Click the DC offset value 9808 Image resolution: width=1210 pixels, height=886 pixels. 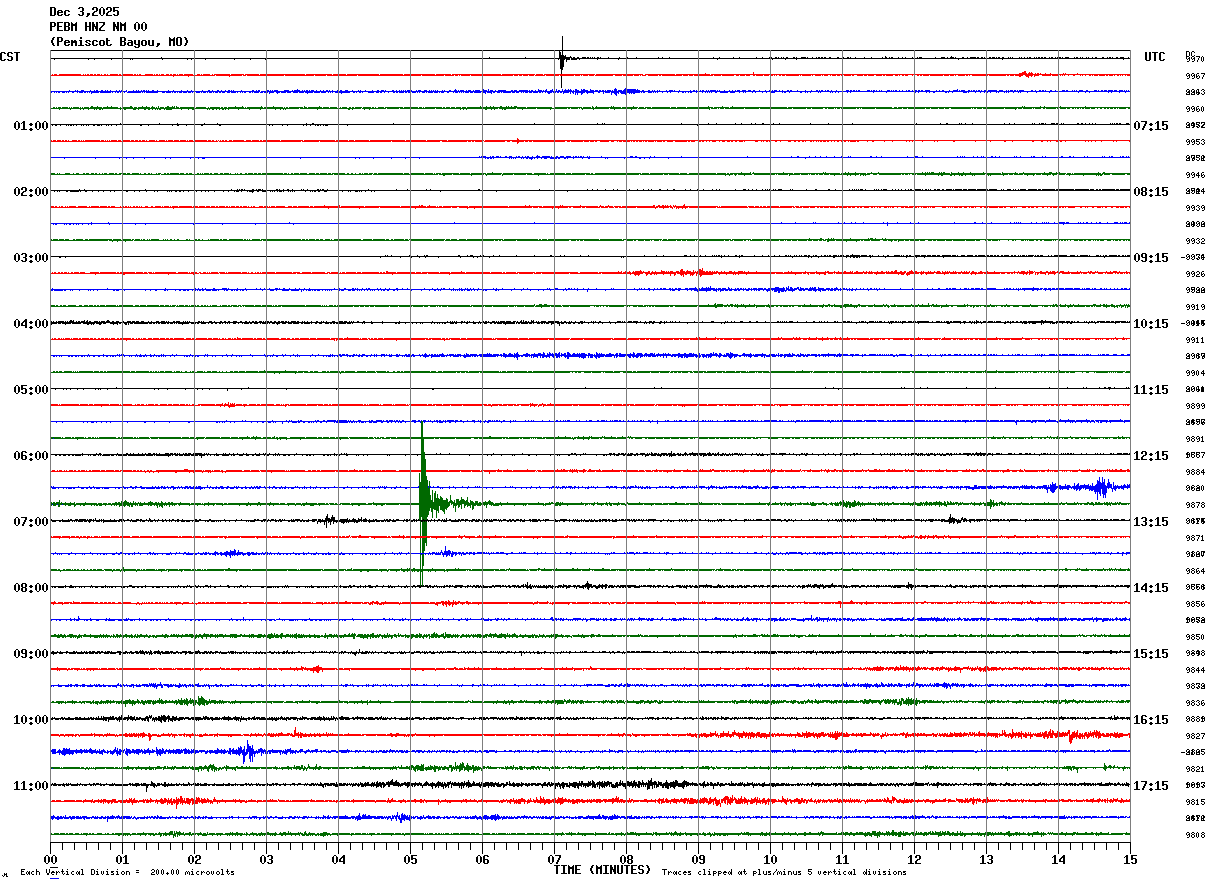pyautogui.click(x=1194, y=835)
